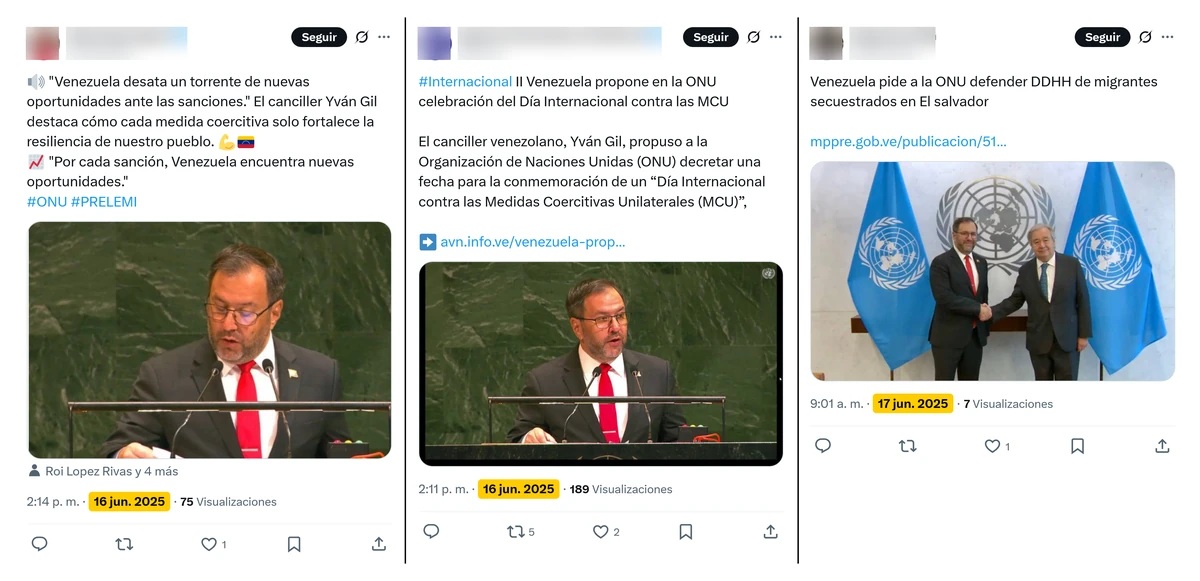The height and width of the screenshot is (581, 1200).
Task: Open the more options menu on first post
Action: tap(384, 37)
